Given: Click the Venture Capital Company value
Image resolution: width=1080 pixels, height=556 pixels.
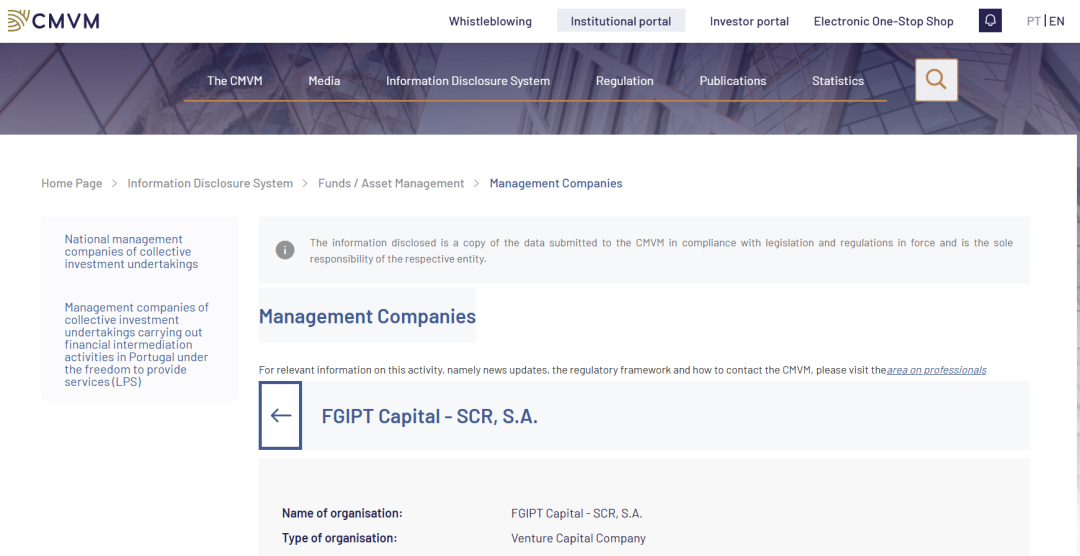Looking at the screenshot, I should [x=579, y=538].
